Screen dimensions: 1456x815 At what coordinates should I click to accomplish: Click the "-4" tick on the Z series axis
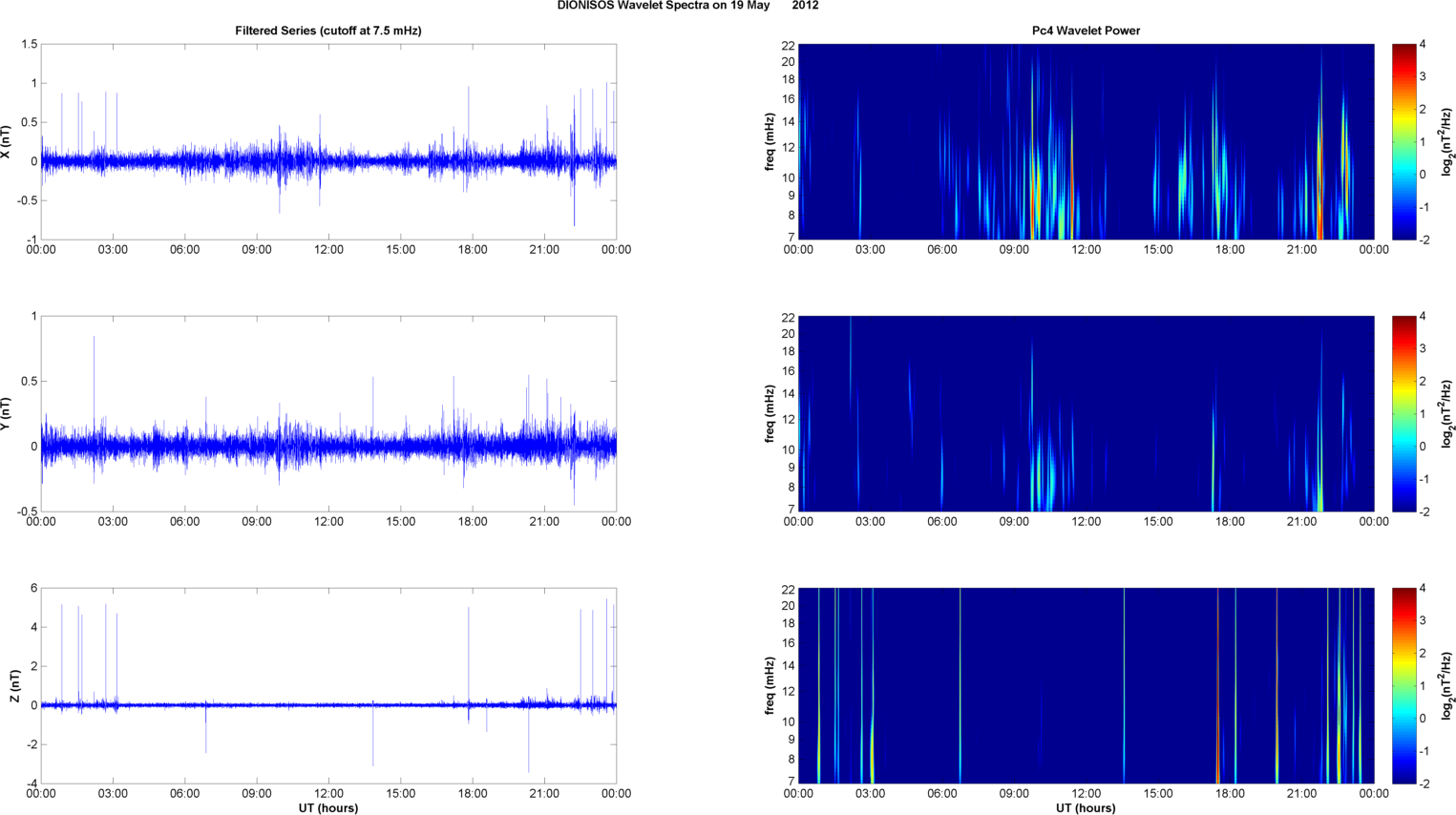(x=32, y=784)
